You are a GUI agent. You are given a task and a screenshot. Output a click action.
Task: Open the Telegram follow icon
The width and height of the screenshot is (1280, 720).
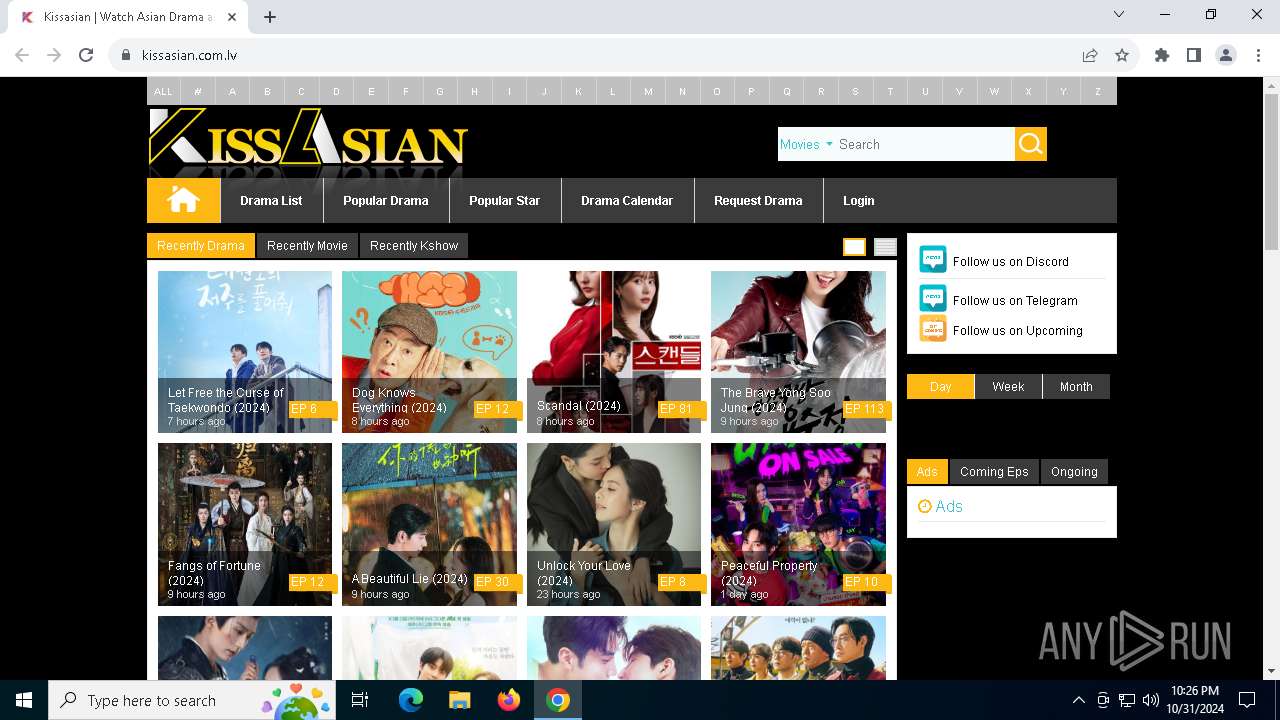[932, 299]
